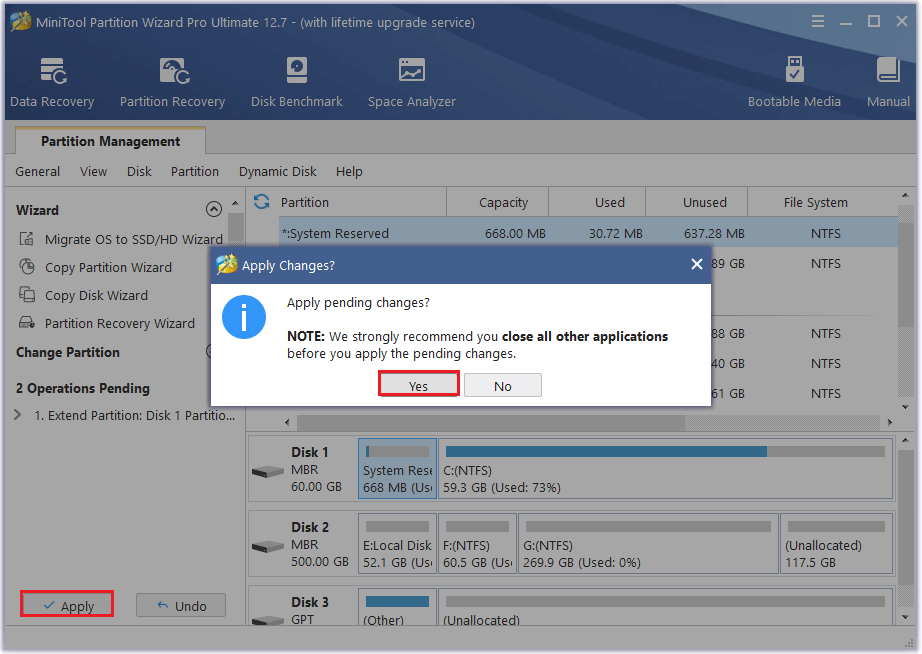Viewport: 922px width, 654px height.
Task: Click the Apply button at bottom left
Action: point(67,606)
